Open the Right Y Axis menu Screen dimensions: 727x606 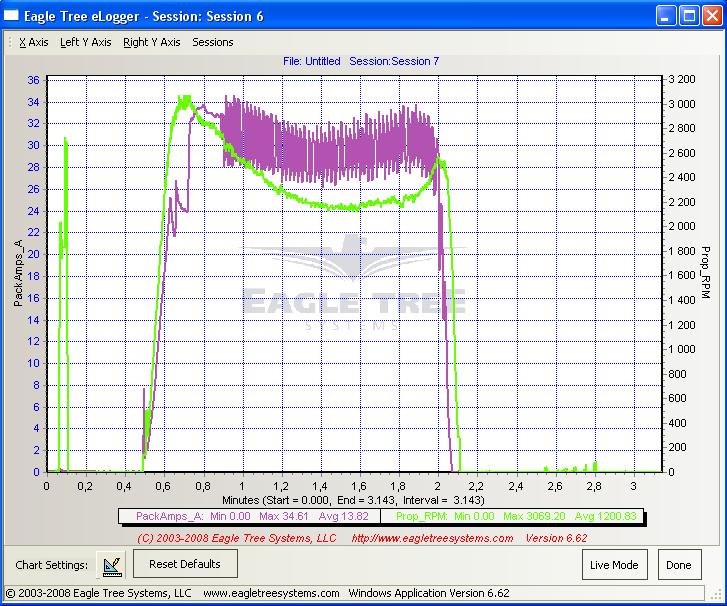click(152, 42)
